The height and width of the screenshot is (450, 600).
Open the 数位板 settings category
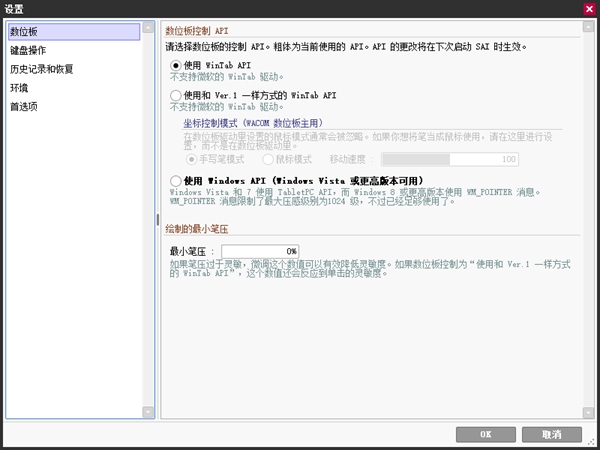click(24, 32)
